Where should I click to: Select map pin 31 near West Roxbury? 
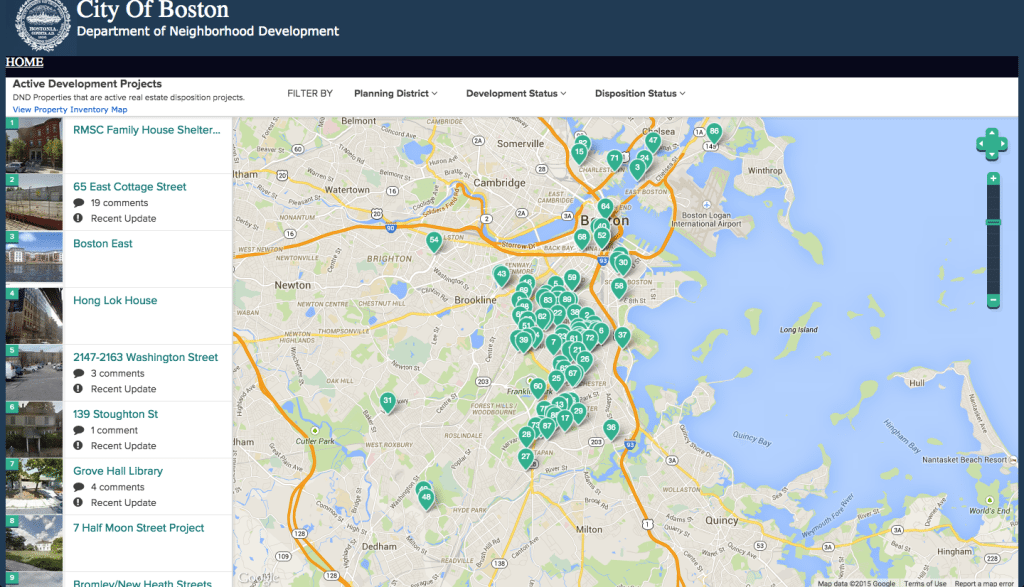pyautogui.click(x=387, y=402)
